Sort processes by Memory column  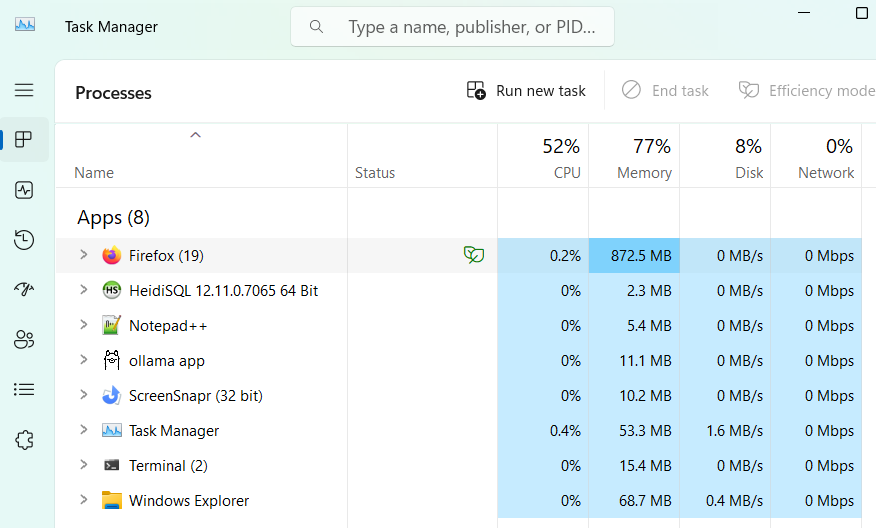(634, 159)
